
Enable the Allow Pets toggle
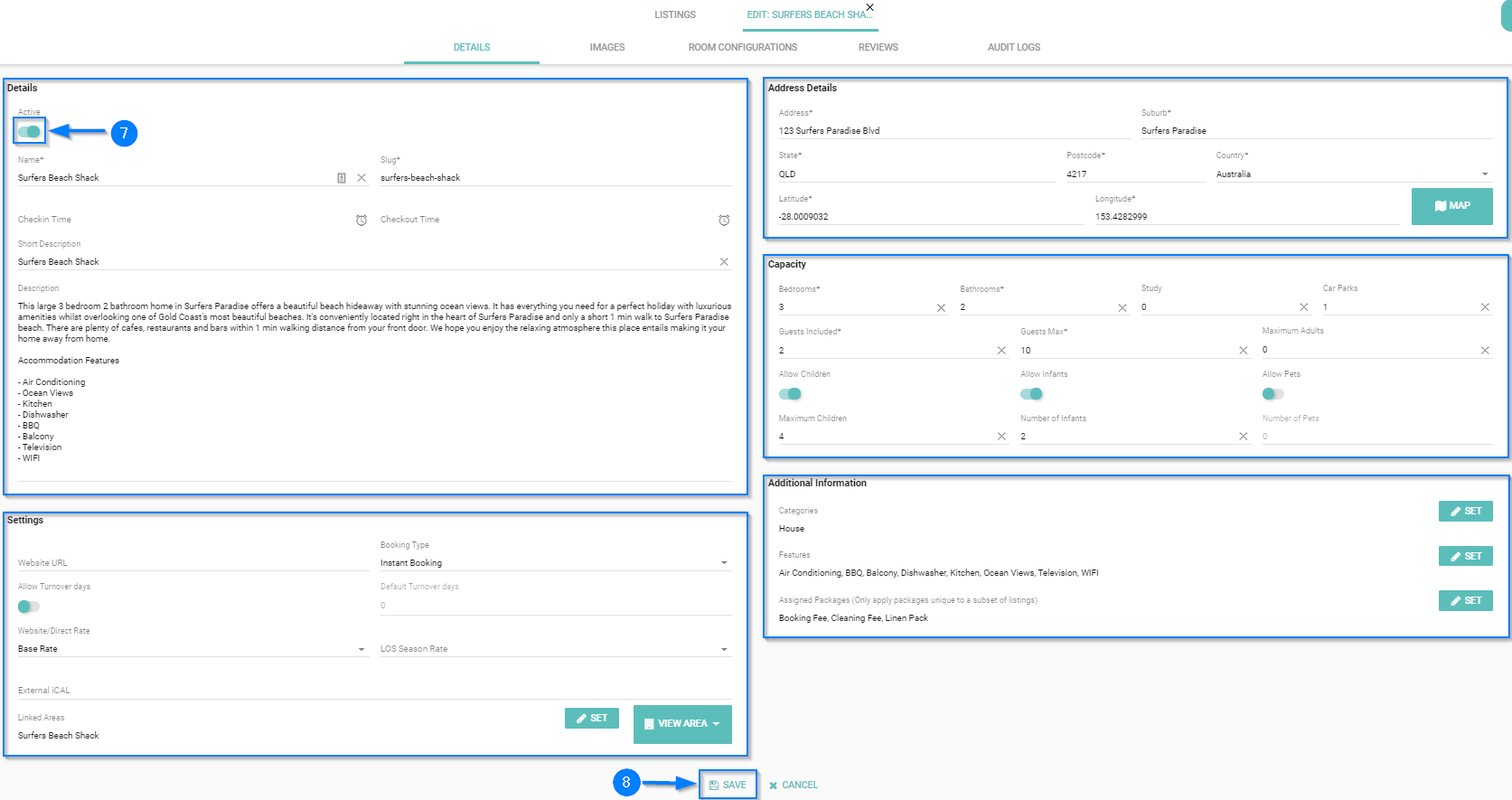click(x=1273, y=394)
